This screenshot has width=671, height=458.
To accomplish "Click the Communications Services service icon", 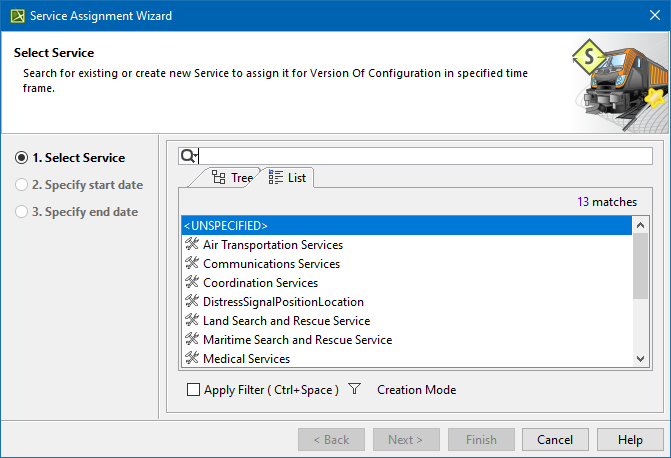I will (x=193, y=264).
